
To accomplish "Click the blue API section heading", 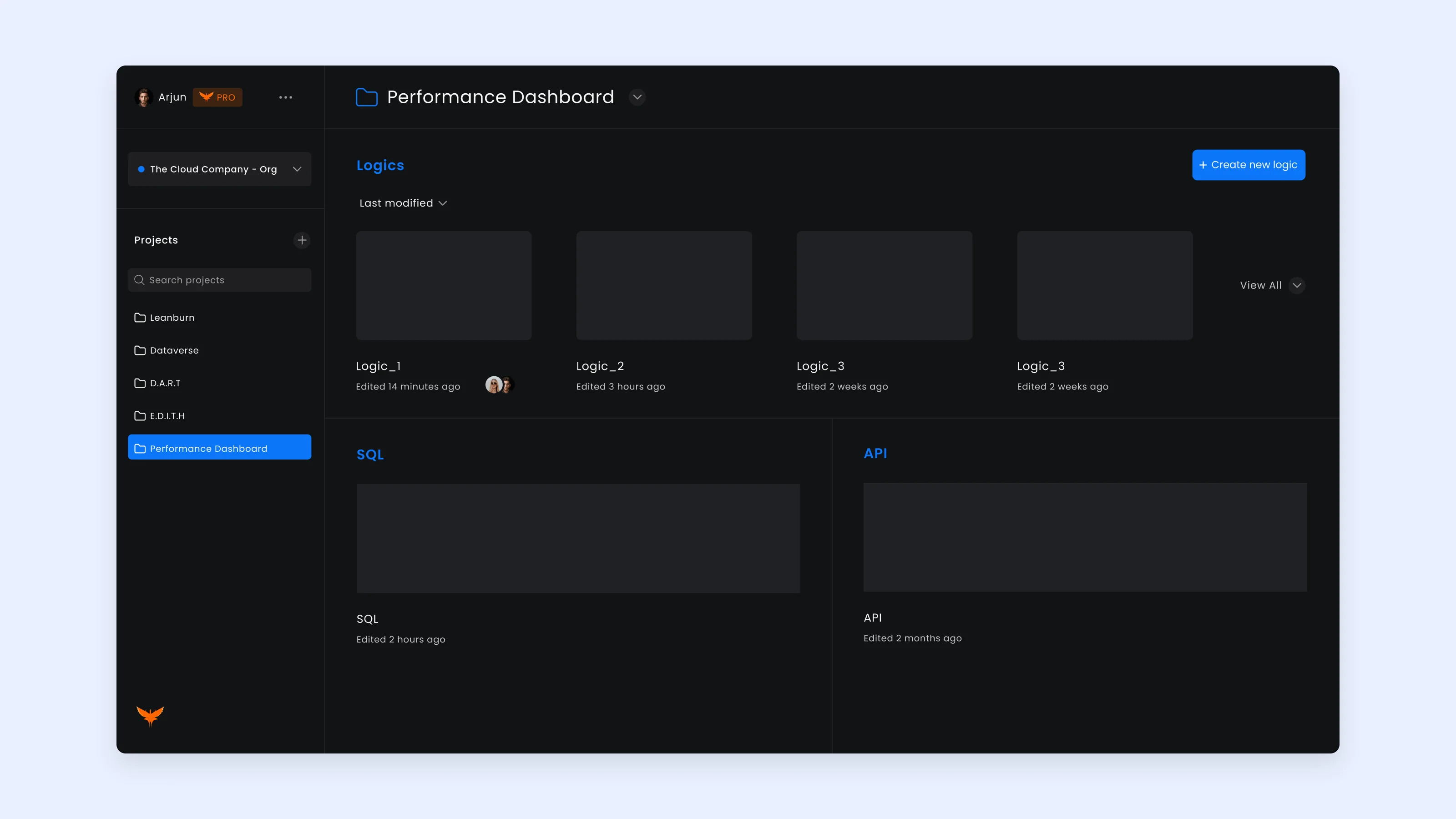I will pyautogui.click(x=875, y=453).
